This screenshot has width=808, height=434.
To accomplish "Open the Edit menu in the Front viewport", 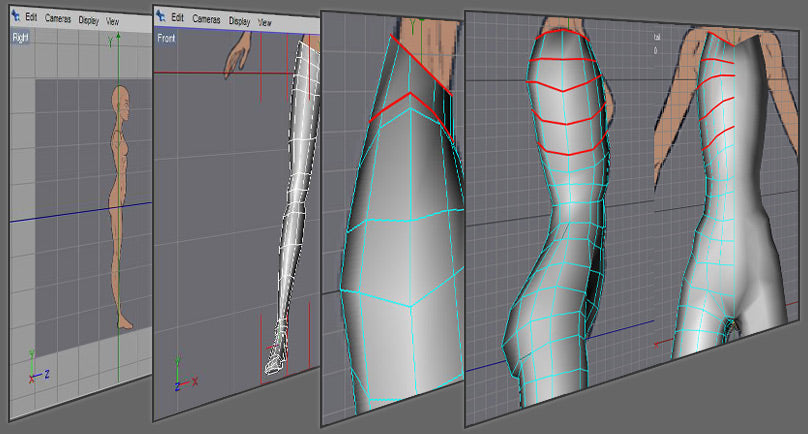I will pyautogui.click(x=177, y=18).
